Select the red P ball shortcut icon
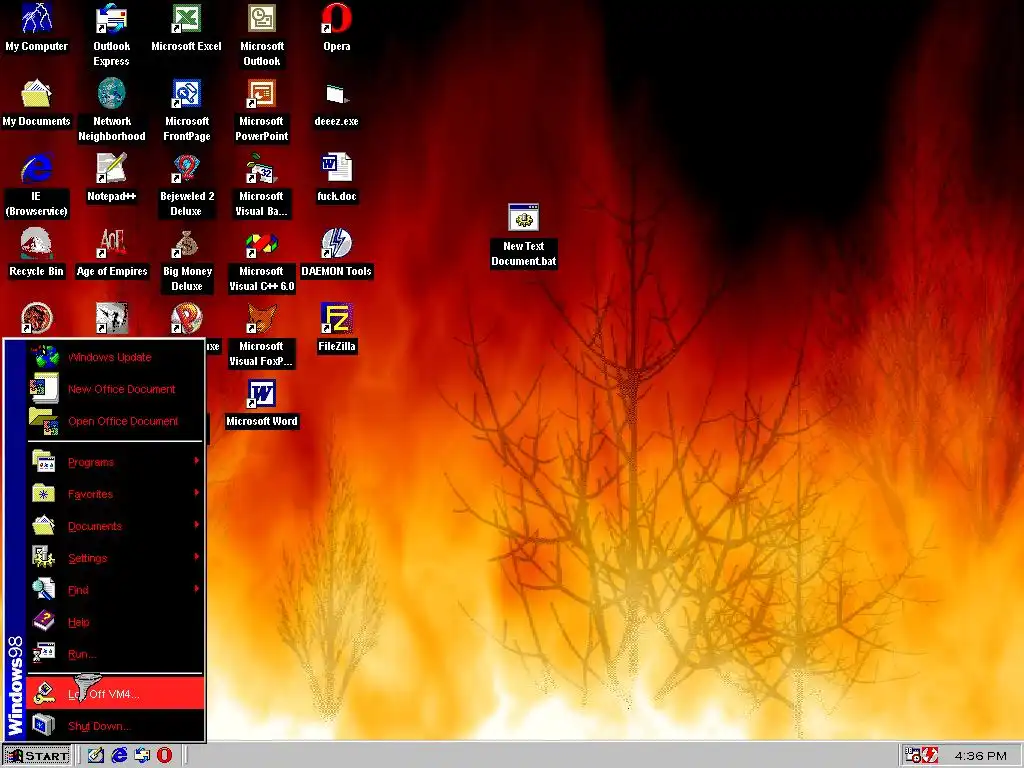The height and width of the screenshot is (768, 1024). pos(186,318)
